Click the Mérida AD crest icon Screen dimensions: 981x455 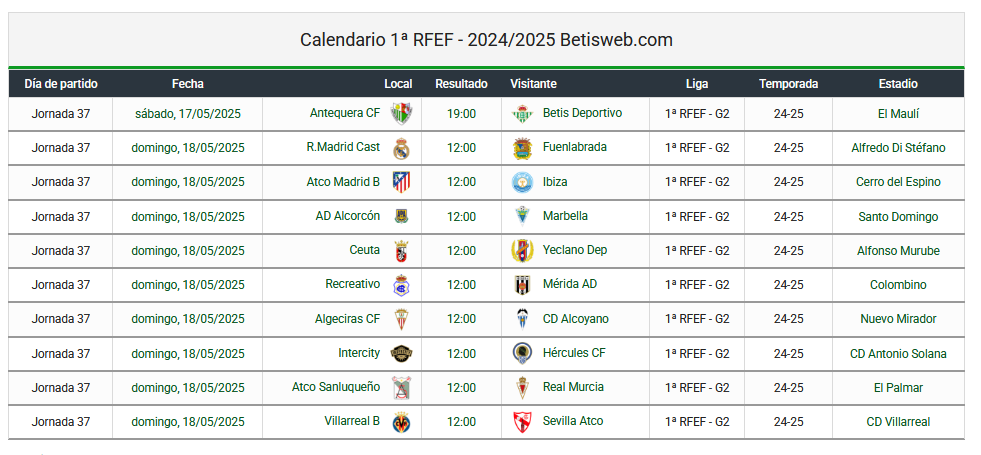click(x=522, y=285)
